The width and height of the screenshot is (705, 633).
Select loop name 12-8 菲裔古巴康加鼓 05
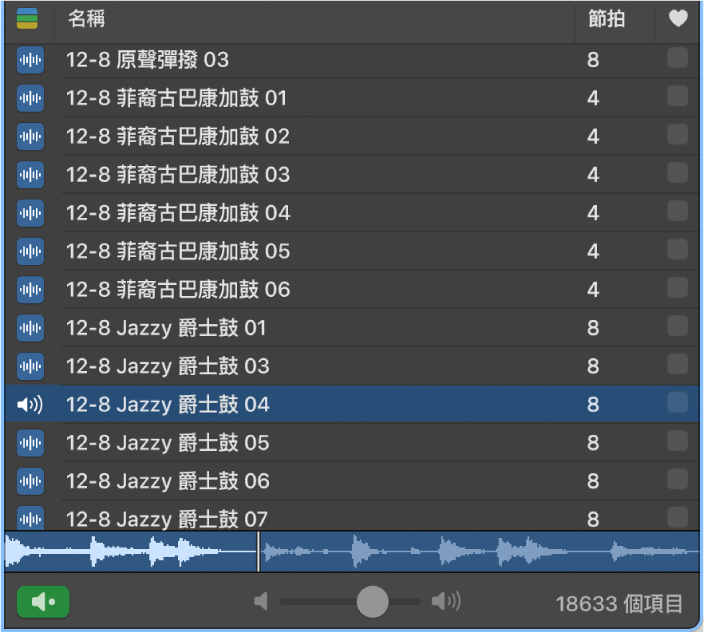point(178,251)
